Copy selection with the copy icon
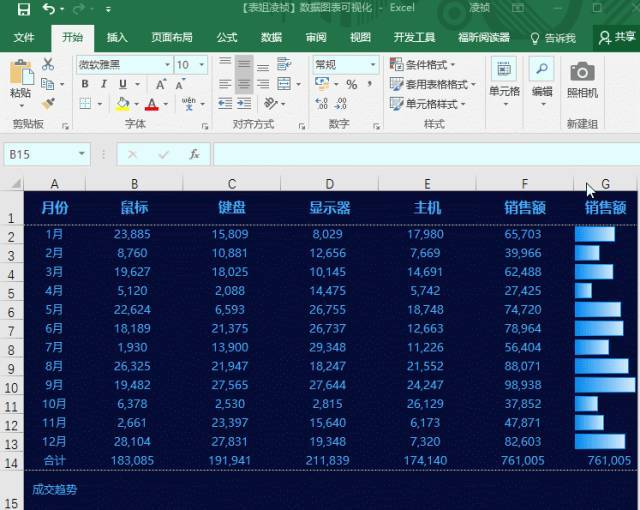 [48, 84]
